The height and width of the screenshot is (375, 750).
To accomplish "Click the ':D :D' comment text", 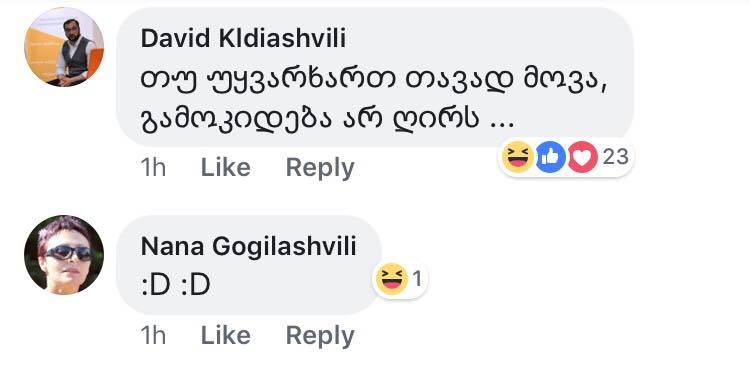I will (x=176, y=286).
